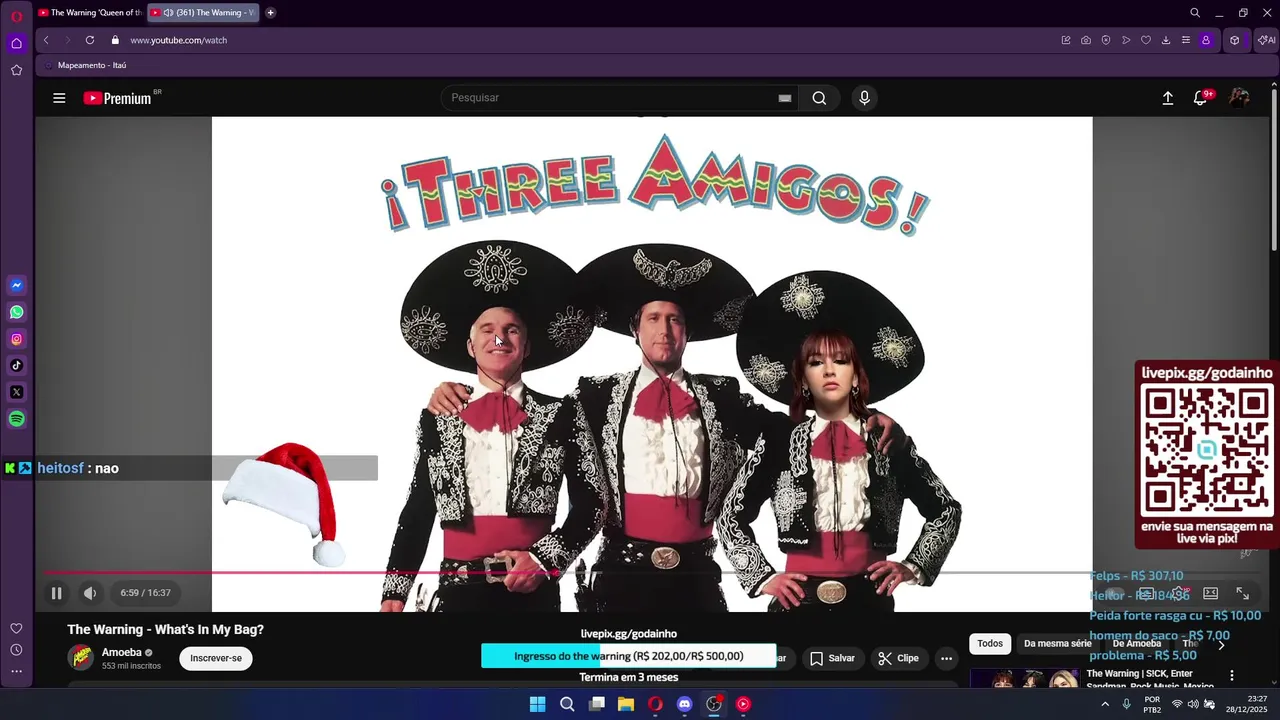The image size is (1280, 720).
Task: Open a new browser tab
Action: (x=270, y=13)
